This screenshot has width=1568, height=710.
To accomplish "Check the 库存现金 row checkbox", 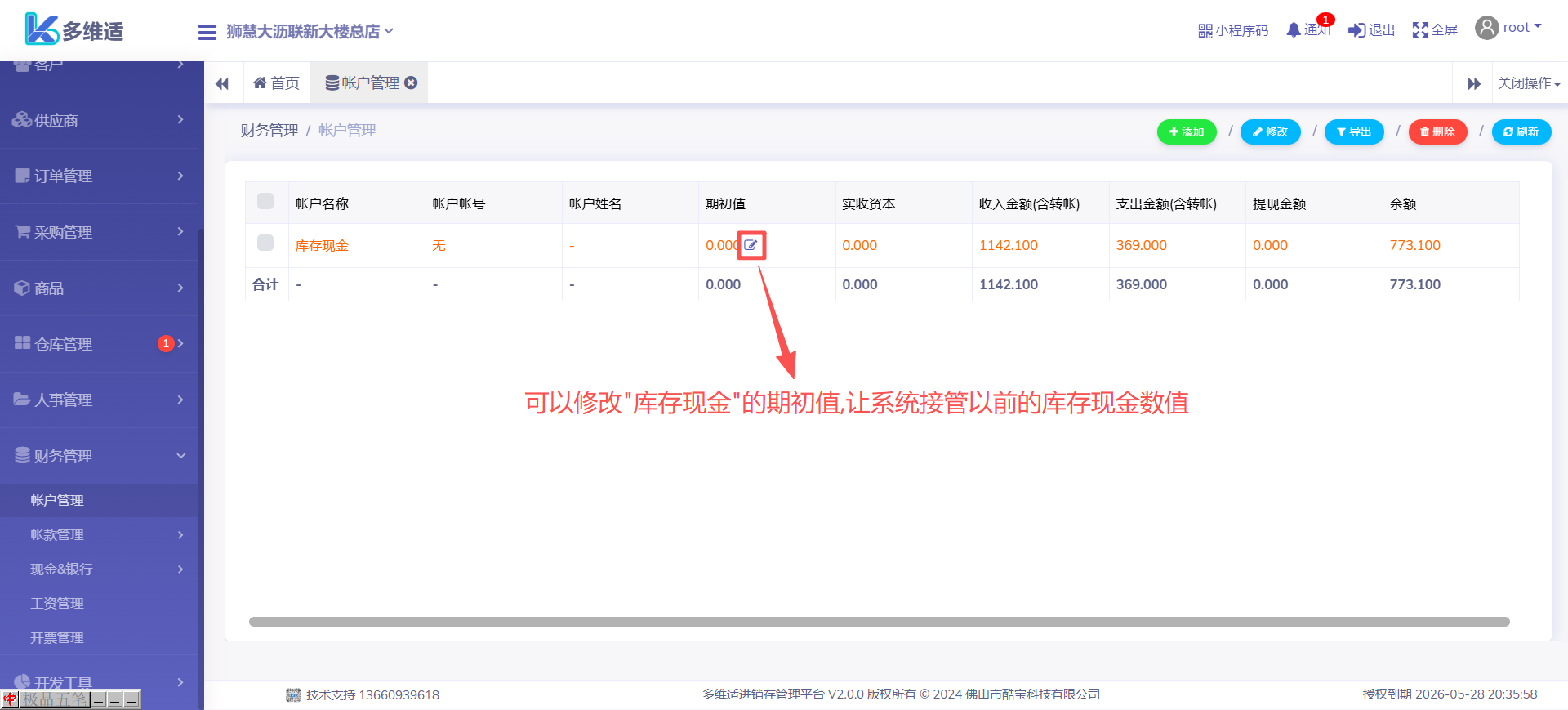I will point(265,243).
